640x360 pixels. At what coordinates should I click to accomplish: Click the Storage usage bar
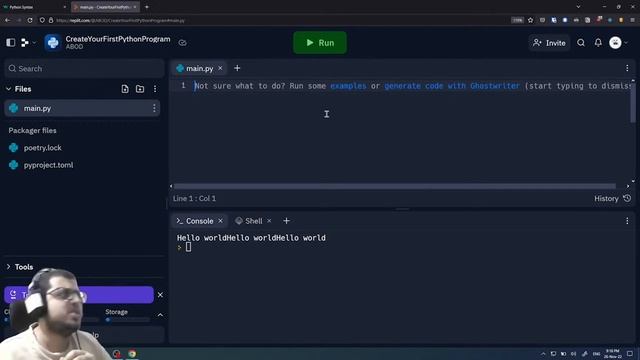128,320
